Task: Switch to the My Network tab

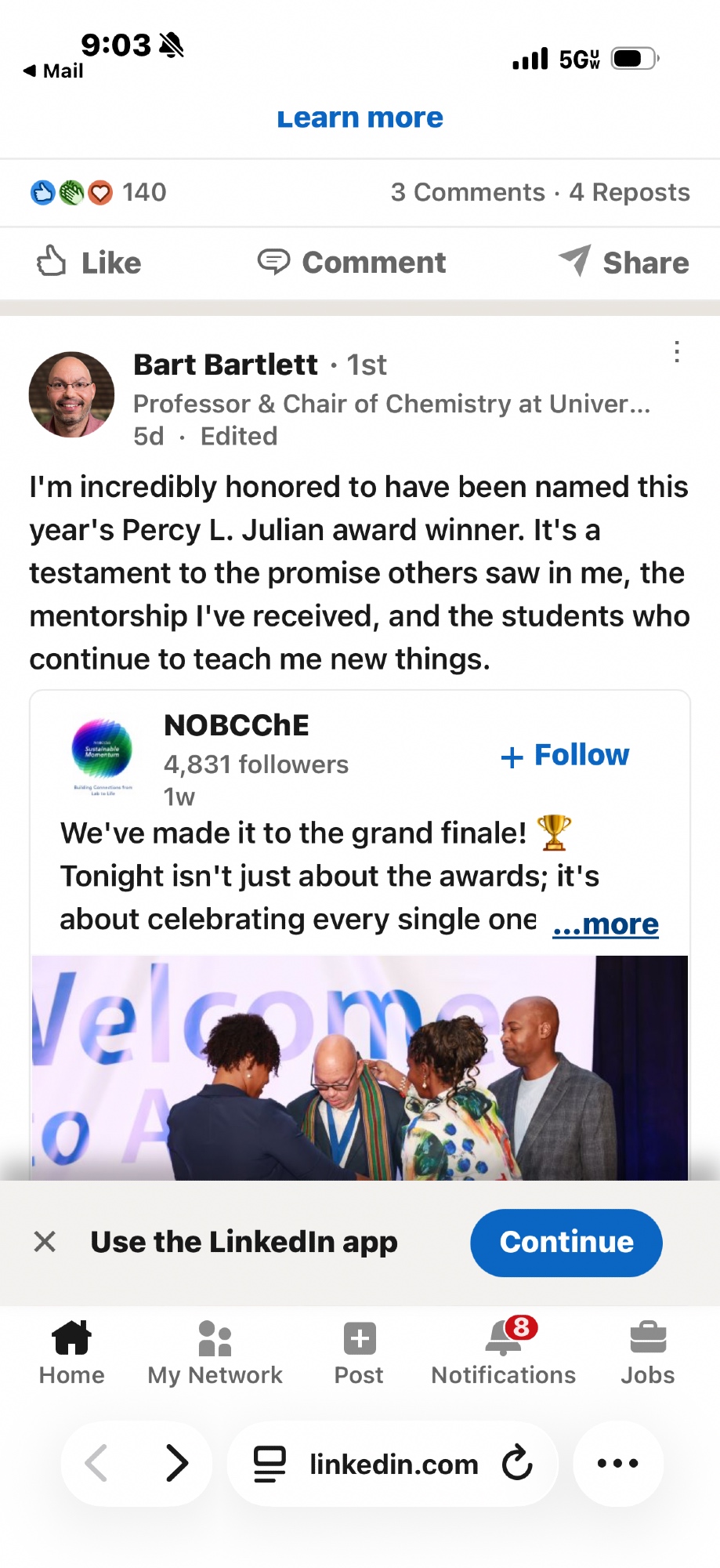Action: point(215,1352)
